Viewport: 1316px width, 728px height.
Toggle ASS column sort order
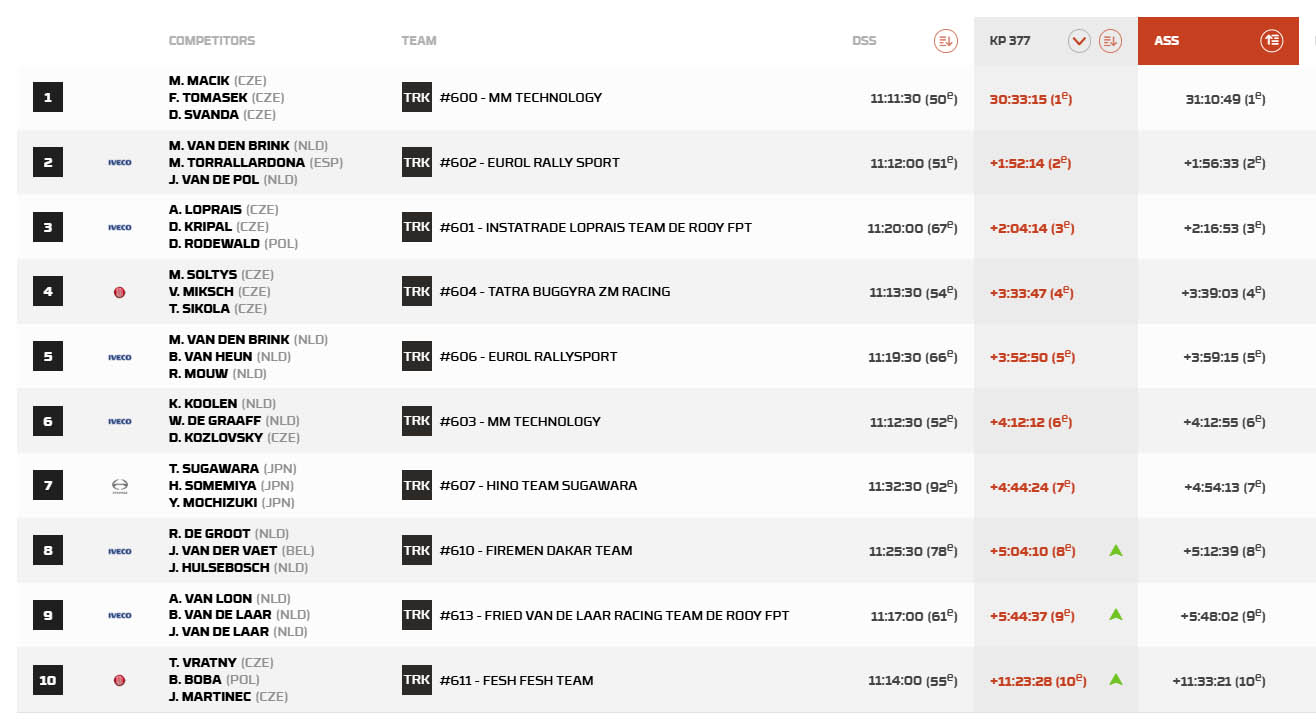(1271, 41)
